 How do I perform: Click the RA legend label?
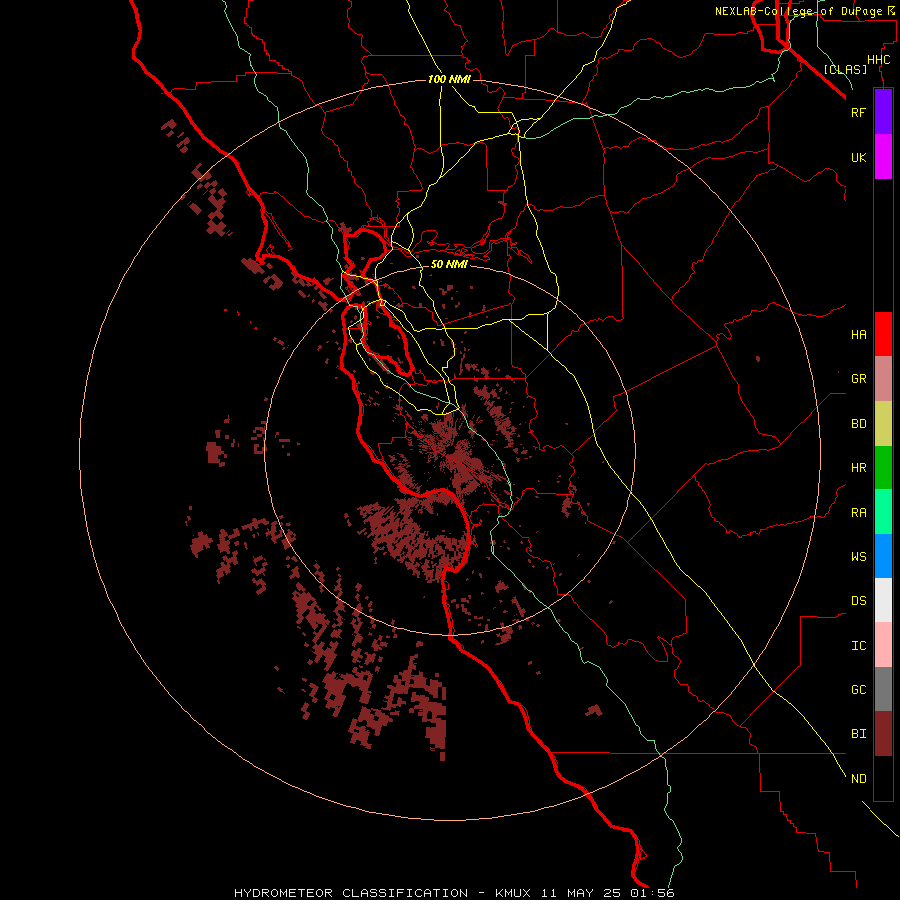[858, 513]
